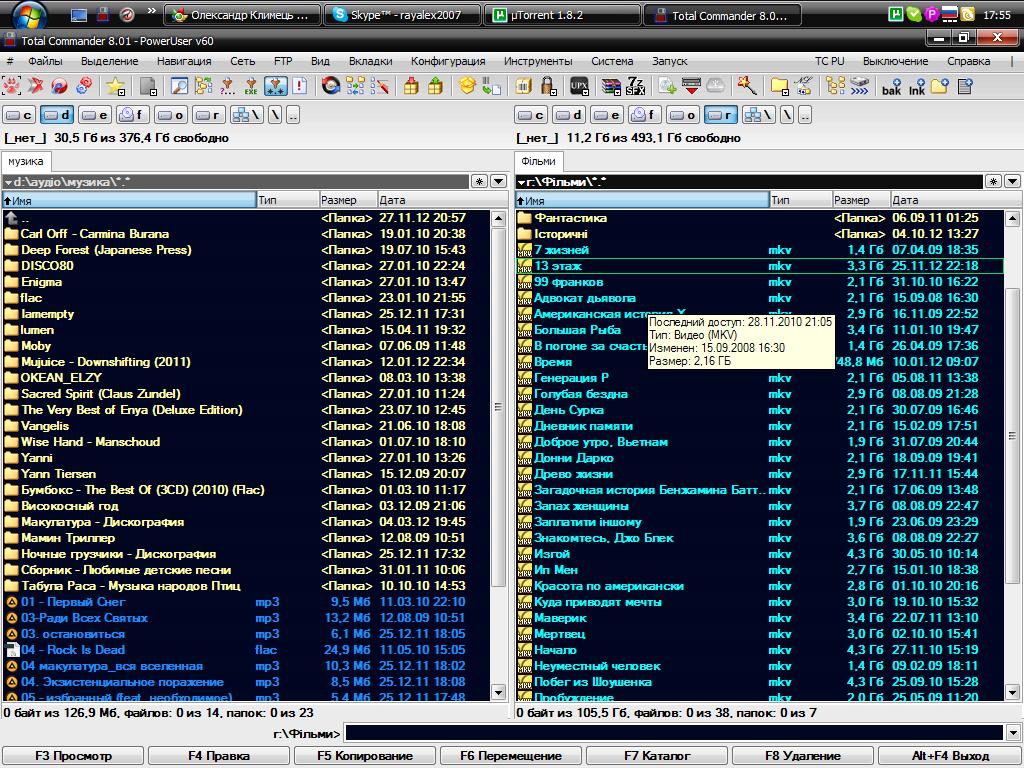The image size is (1024, 768).
Task: Click the F6 Перемещение button
Action: pyautogui.click(x=511, y=756)
